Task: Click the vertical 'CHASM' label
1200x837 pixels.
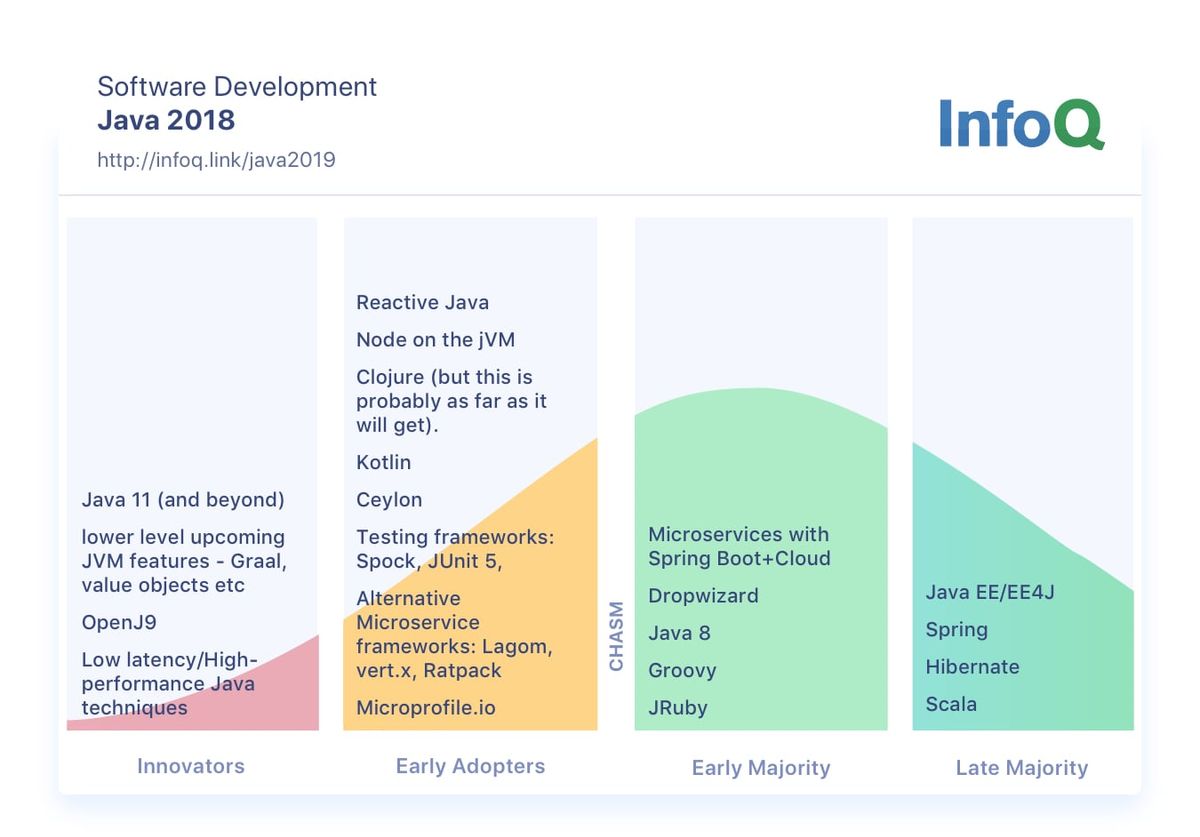Action: [616, 636]
